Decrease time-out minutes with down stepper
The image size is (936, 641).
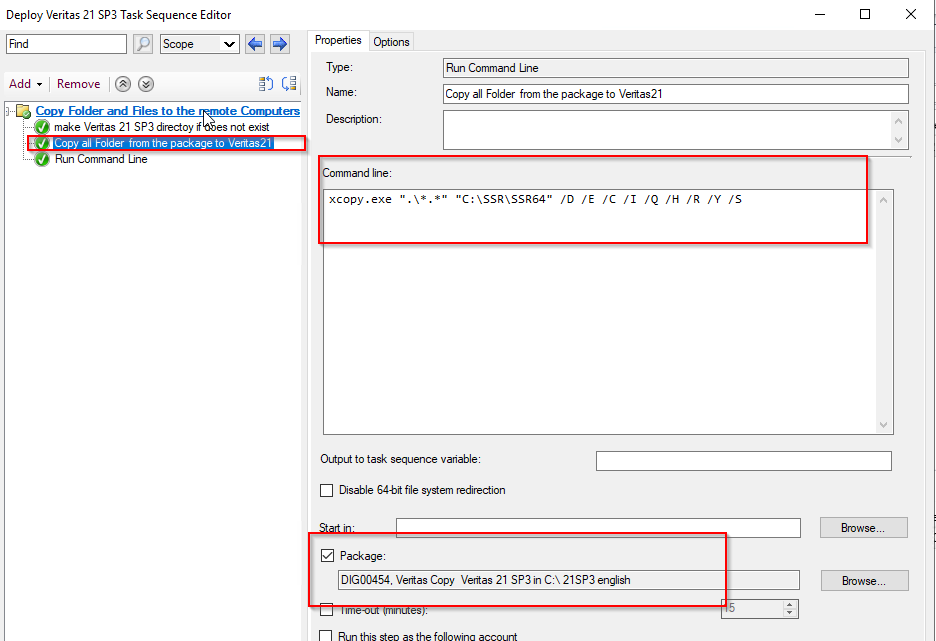point(790,614)
